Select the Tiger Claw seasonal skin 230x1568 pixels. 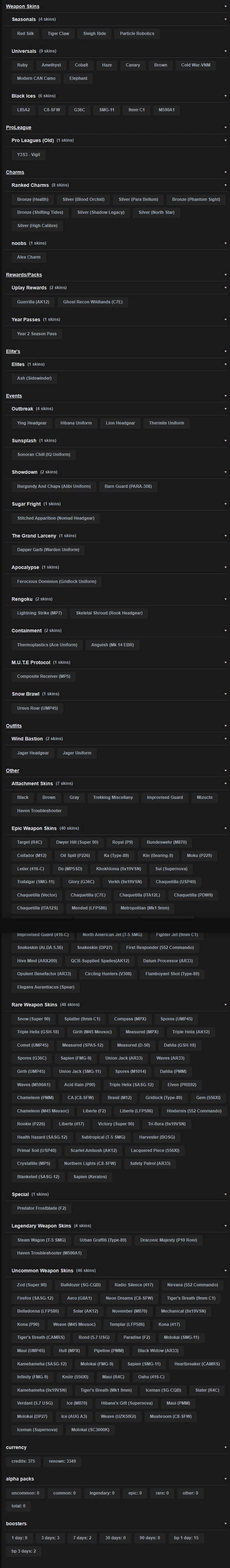click(x=59, y=34)
